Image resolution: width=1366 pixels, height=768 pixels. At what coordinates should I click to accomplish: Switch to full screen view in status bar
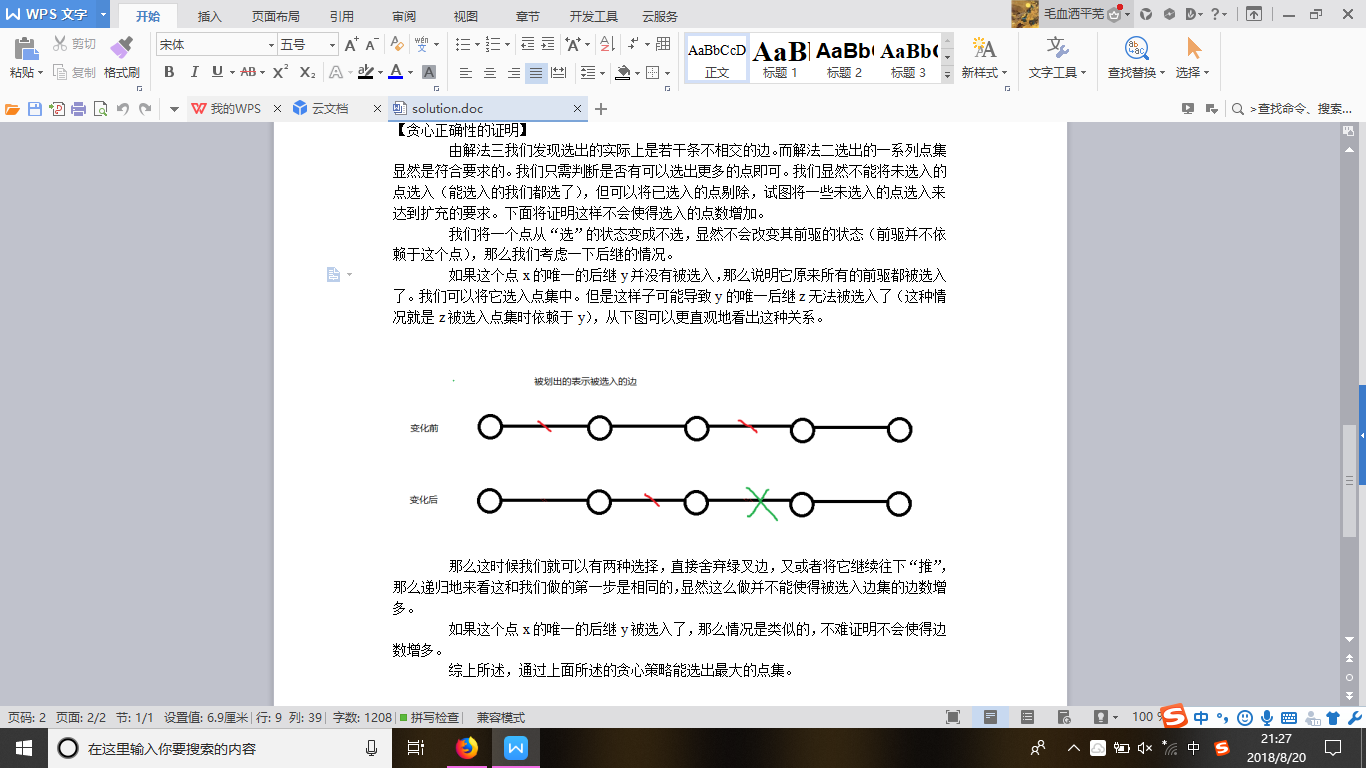click(x=953, y=717)
